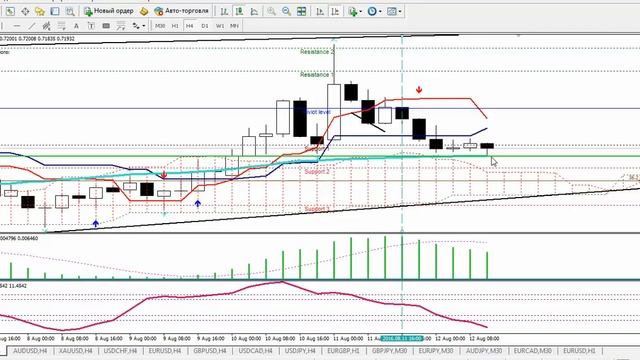This screenshot has width=640, height=360.
Task: Click the 12 Aug 08:00 time label
Action: tap(484, 338)
